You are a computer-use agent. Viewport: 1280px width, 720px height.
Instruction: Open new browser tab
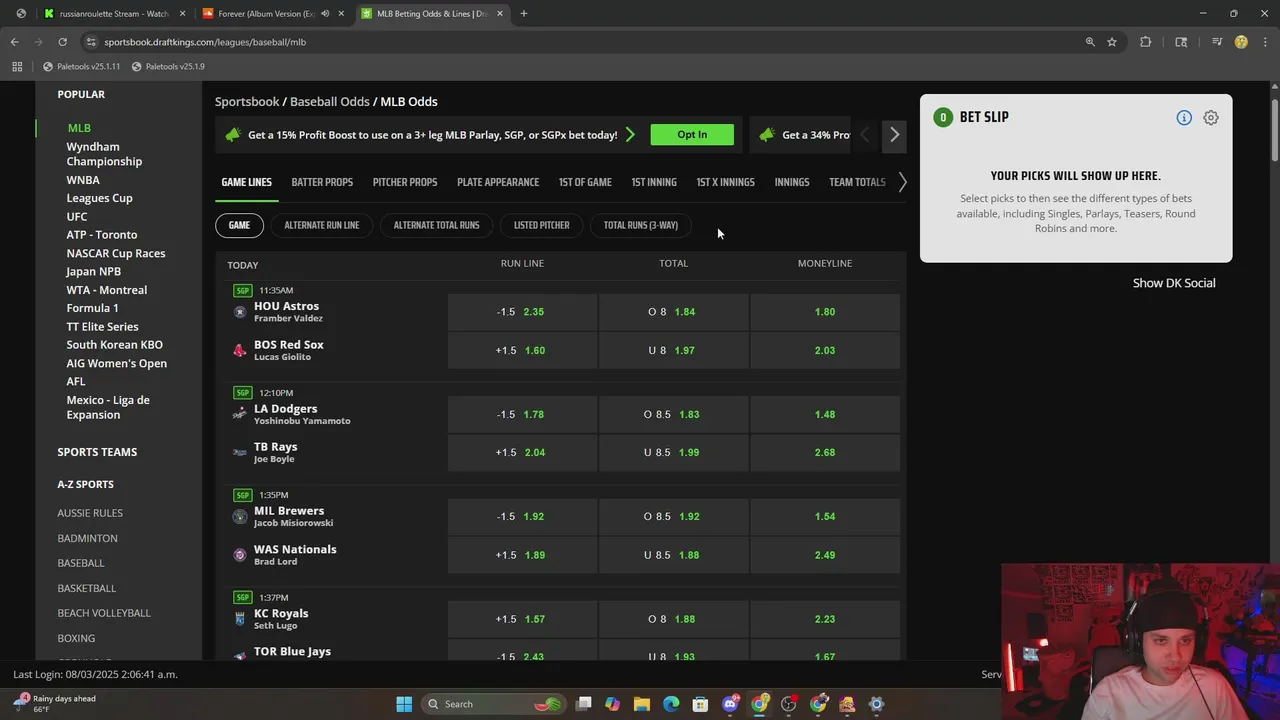pyautogui.click(x=524, y=14)
